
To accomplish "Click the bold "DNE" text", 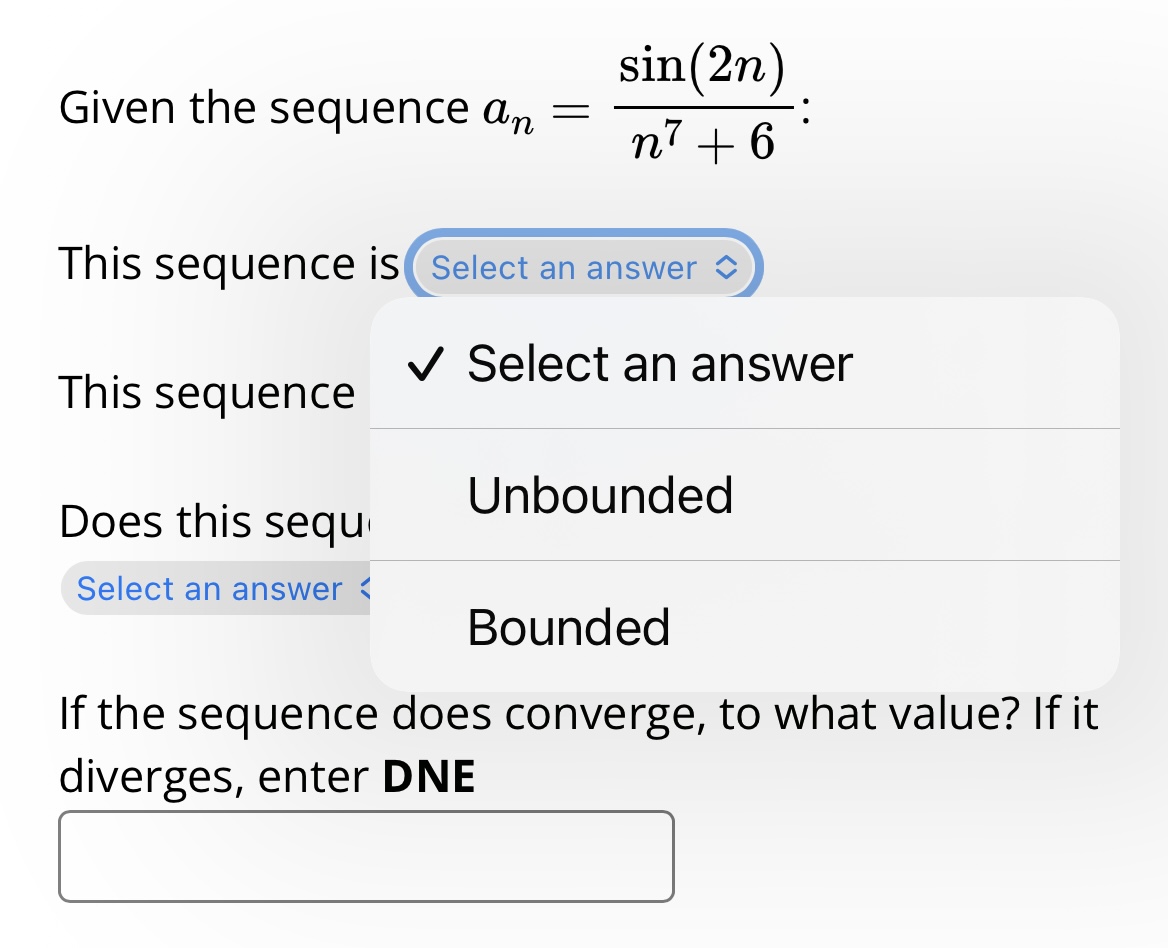I will [427, 775].
